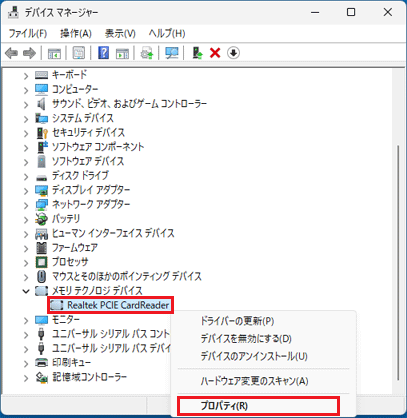Click the Device Manager title bar icon
The height and width of the screenshot is (418, 407).
(x=13, y=13)
